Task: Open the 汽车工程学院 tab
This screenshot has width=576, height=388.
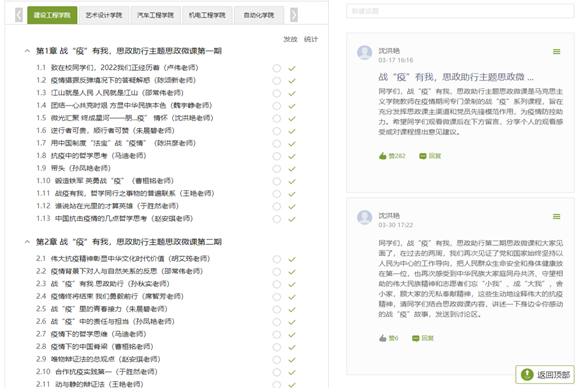Action: click(x=155, y=15)
